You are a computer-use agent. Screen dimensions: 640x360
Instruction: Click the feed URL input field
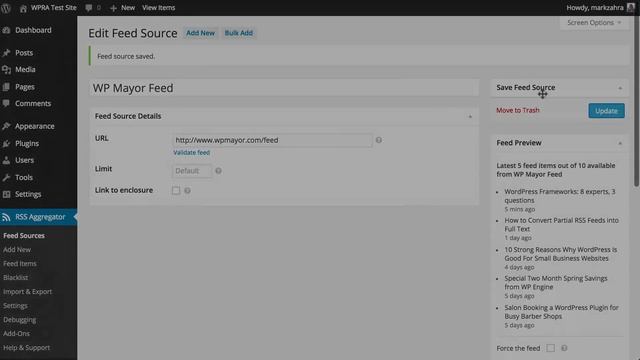[x=272, y=140]
